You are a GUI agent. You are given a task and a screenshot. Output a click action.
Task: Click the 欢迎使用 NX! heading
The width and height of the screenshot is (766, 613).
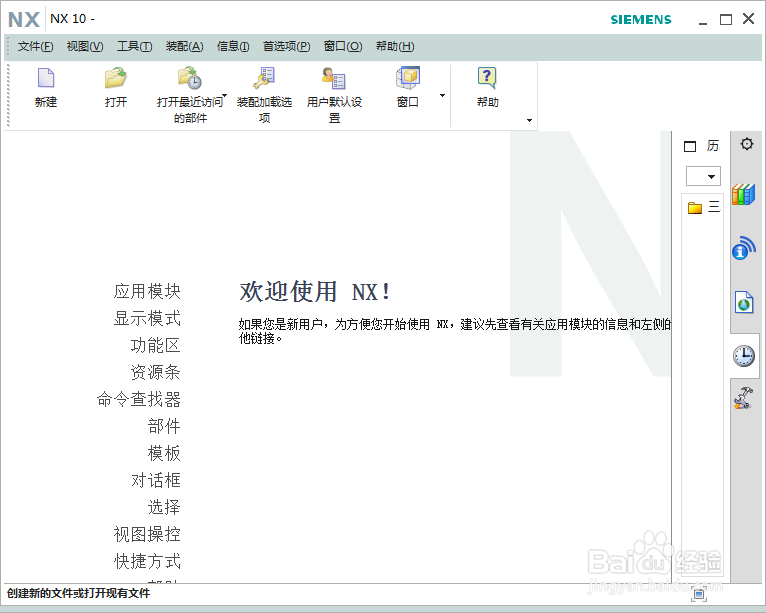coord(314,292)
